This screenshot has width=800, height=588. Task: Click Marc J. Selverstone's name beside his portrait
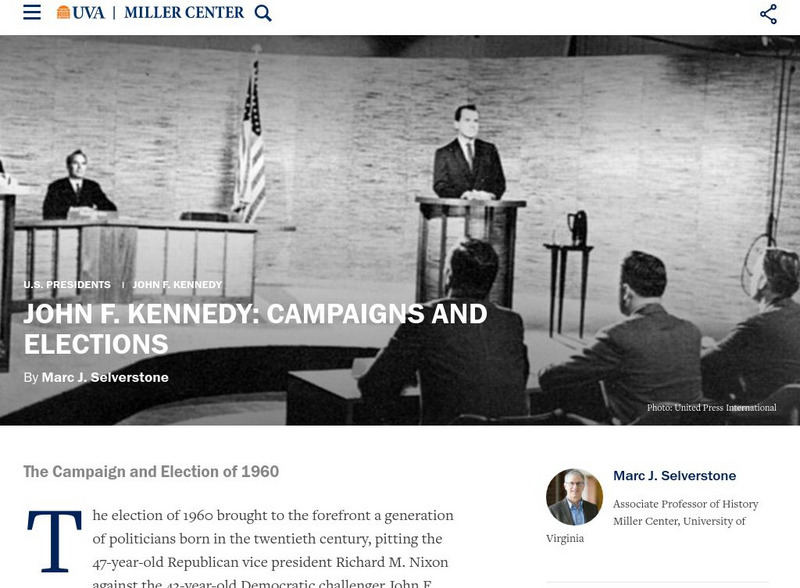[674, 476]
